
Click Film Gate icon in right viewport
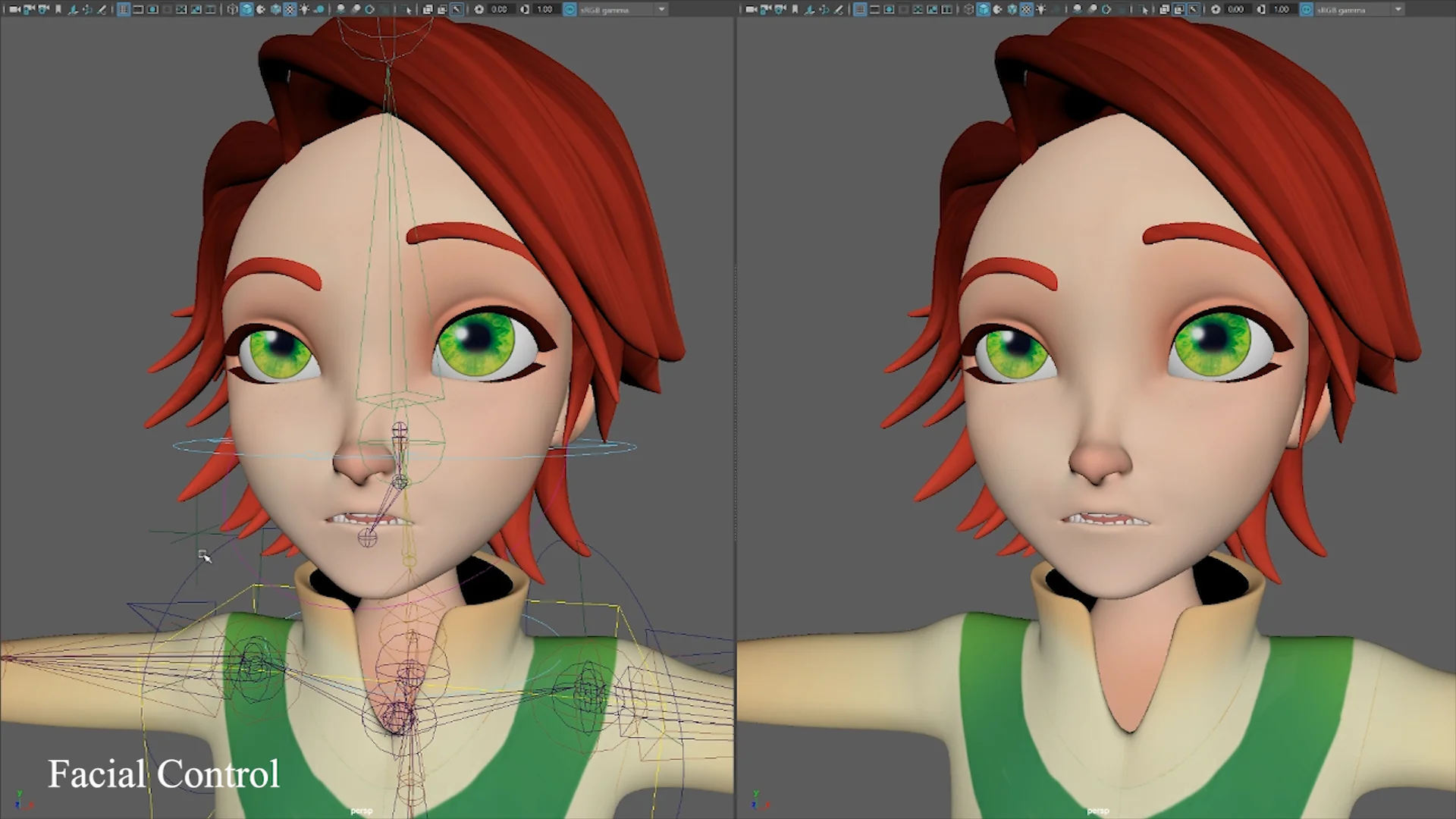tap(874, 9)
